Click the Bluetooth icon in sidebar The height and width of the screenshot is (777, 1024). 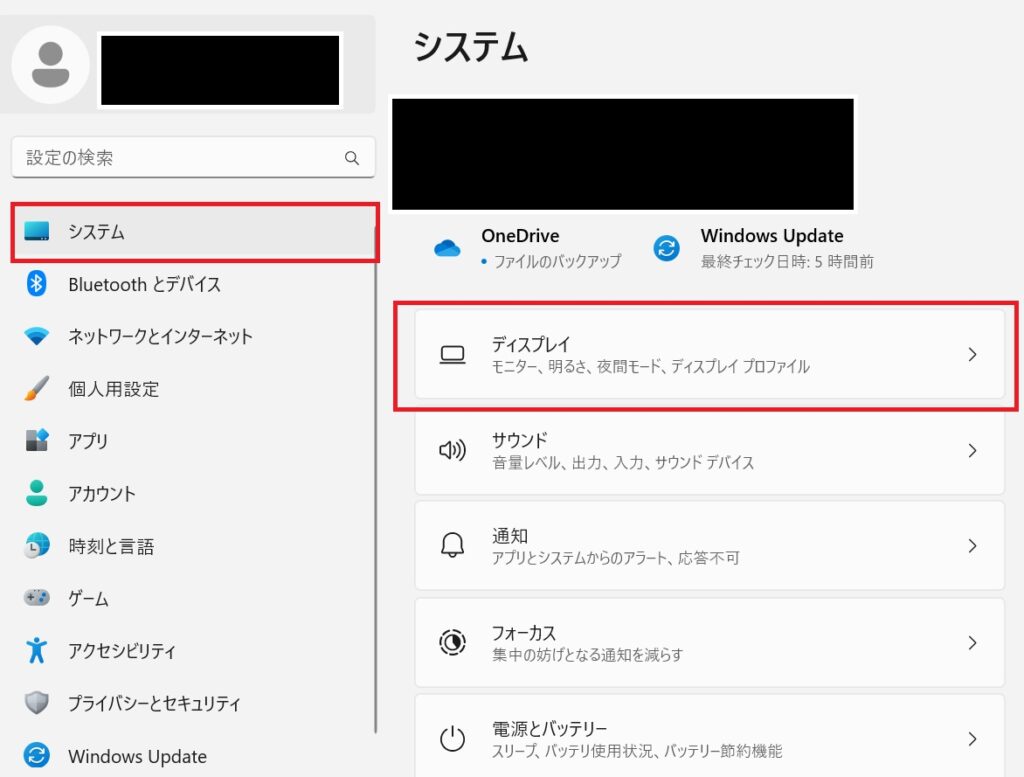(x=37, y=284)
